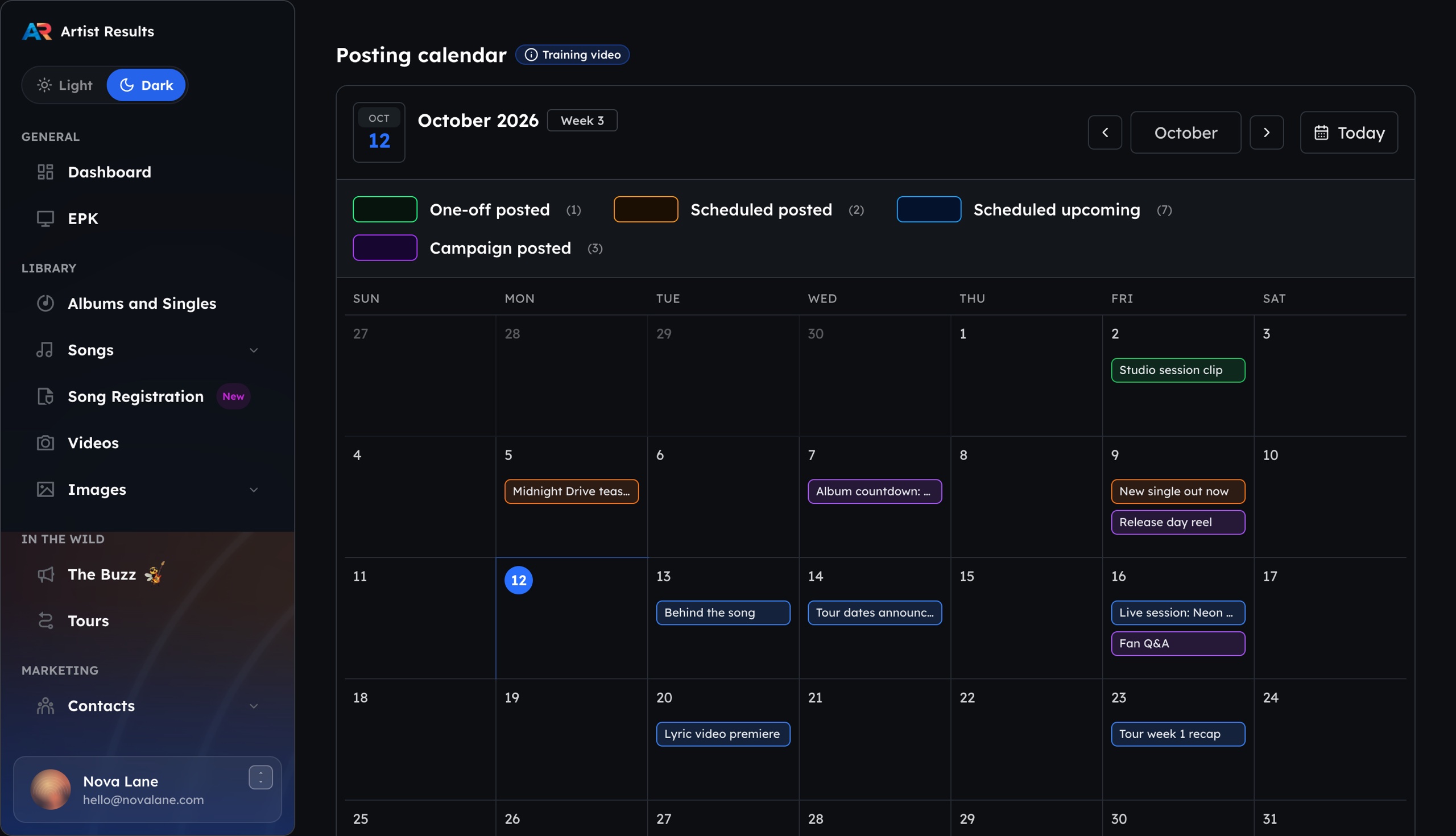Toggle Campaign posted legend filter
This screenshot has height=836, width=1456.
point(478,248)
